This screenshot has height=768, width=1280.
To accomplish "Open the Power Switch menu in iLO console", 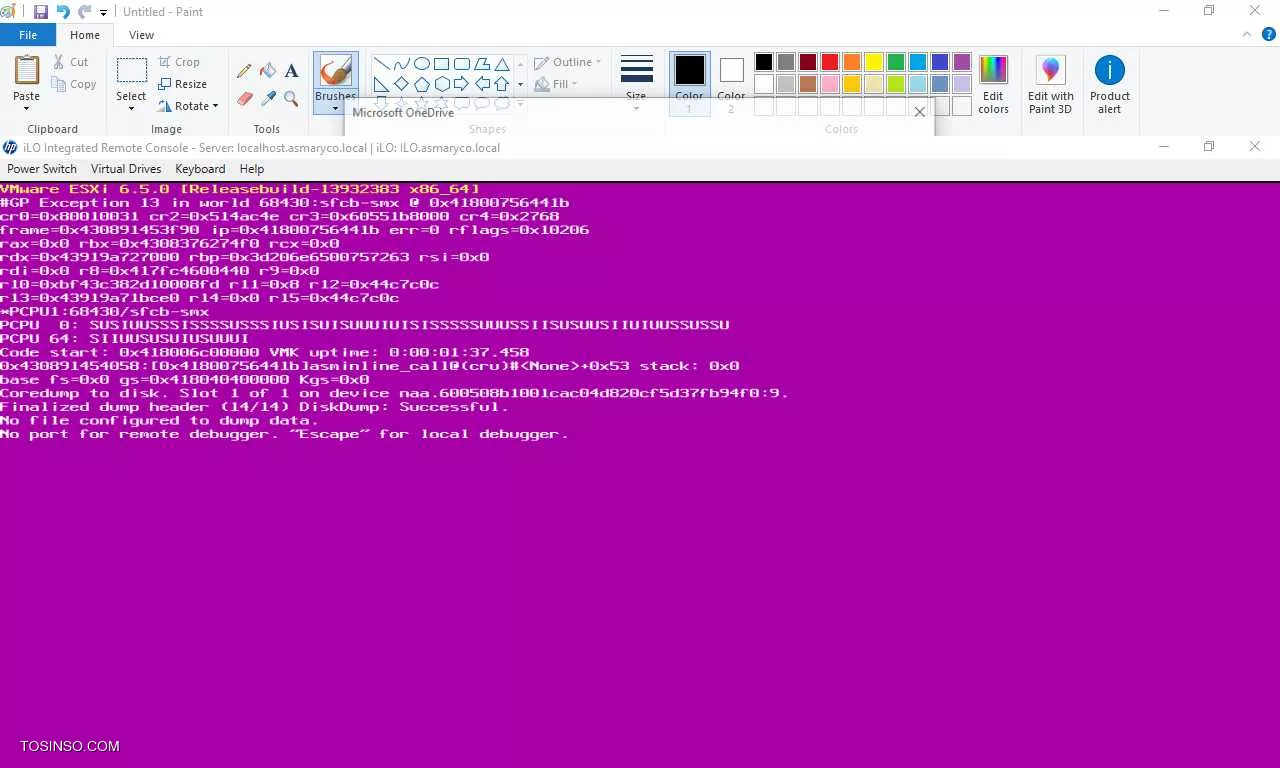I will click(42, 169).
